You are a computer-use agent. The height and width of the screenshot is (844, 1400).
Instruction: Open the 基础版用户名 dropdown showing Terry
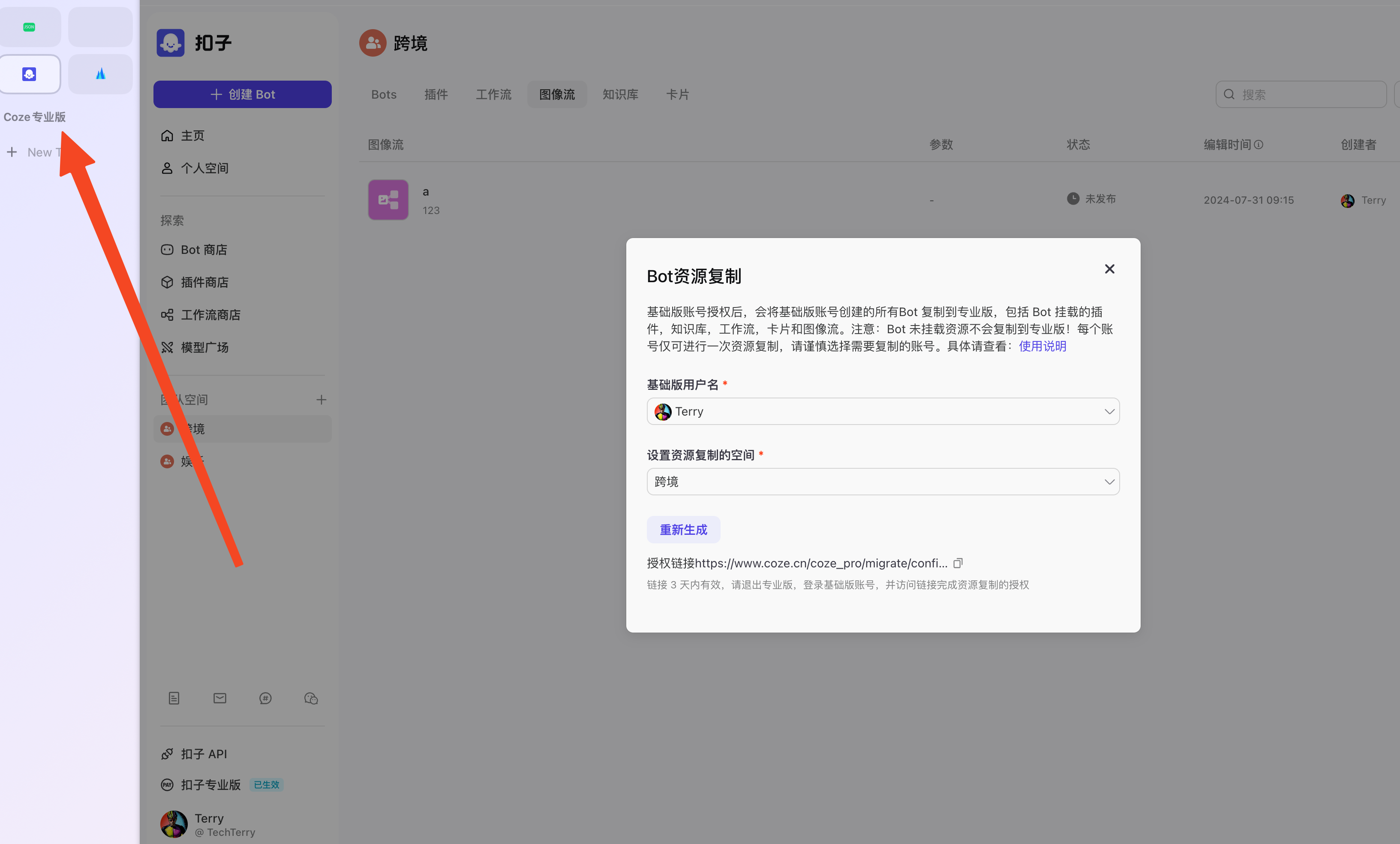point(883,411)
